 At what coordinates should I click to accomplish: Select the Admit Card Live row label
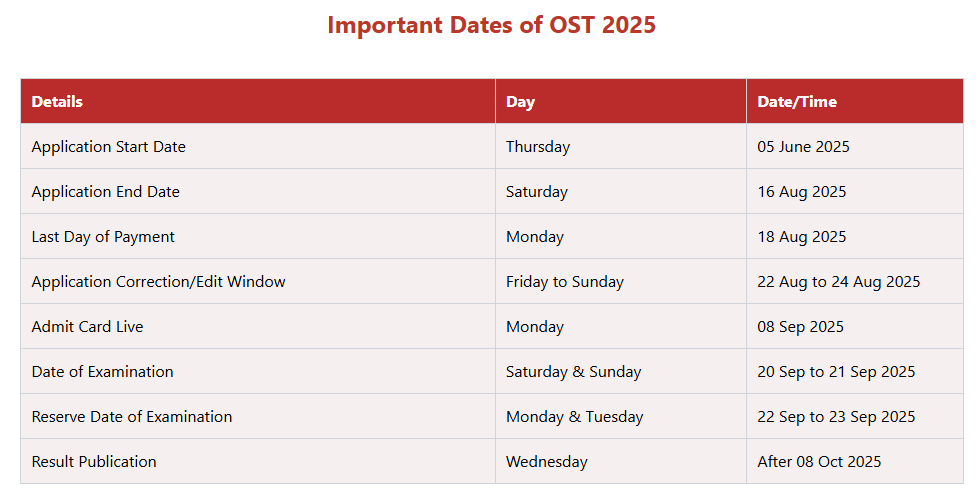point(87,327)
